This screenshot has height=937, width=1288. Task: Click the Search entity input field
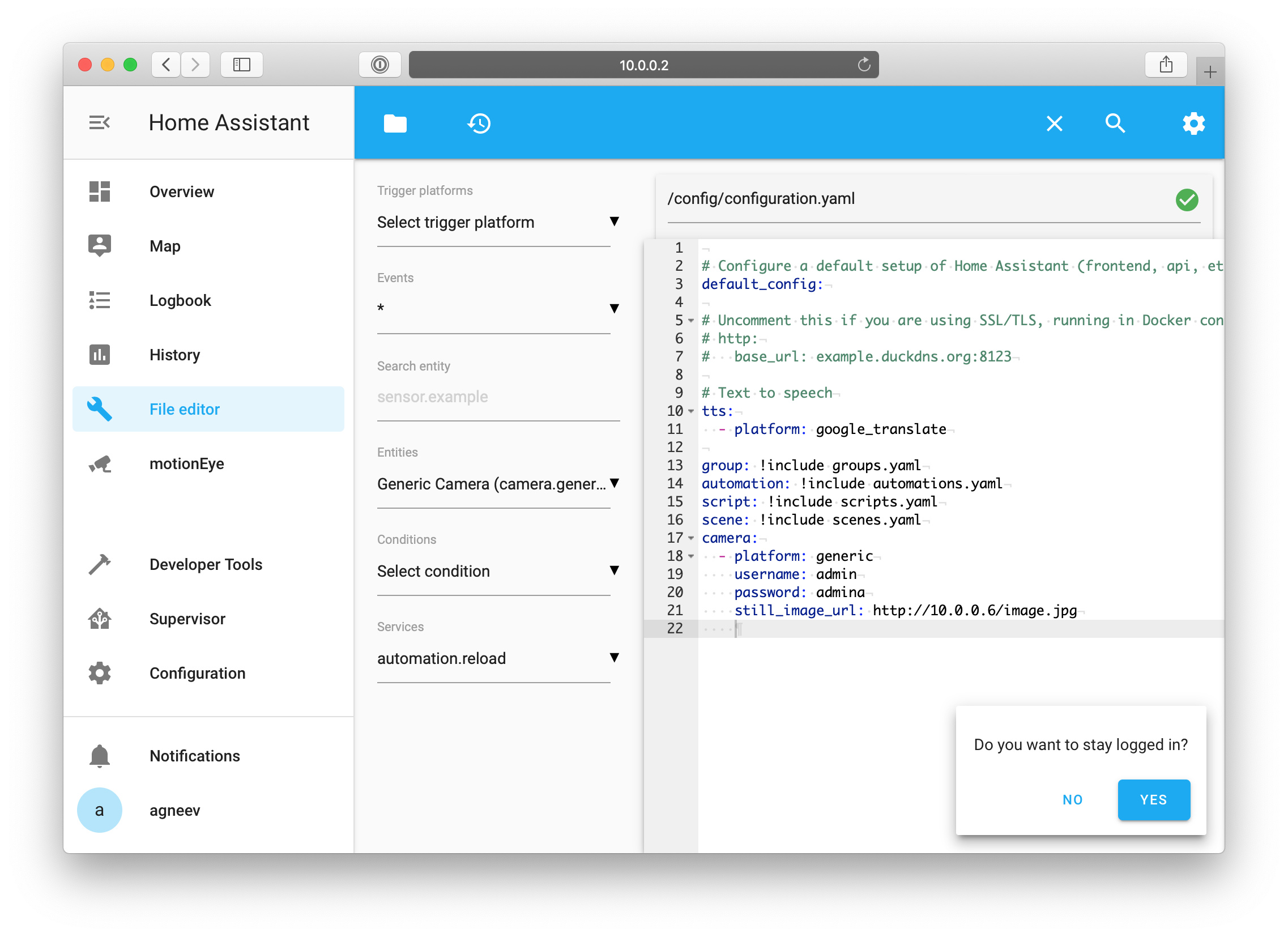pos(497,397)
